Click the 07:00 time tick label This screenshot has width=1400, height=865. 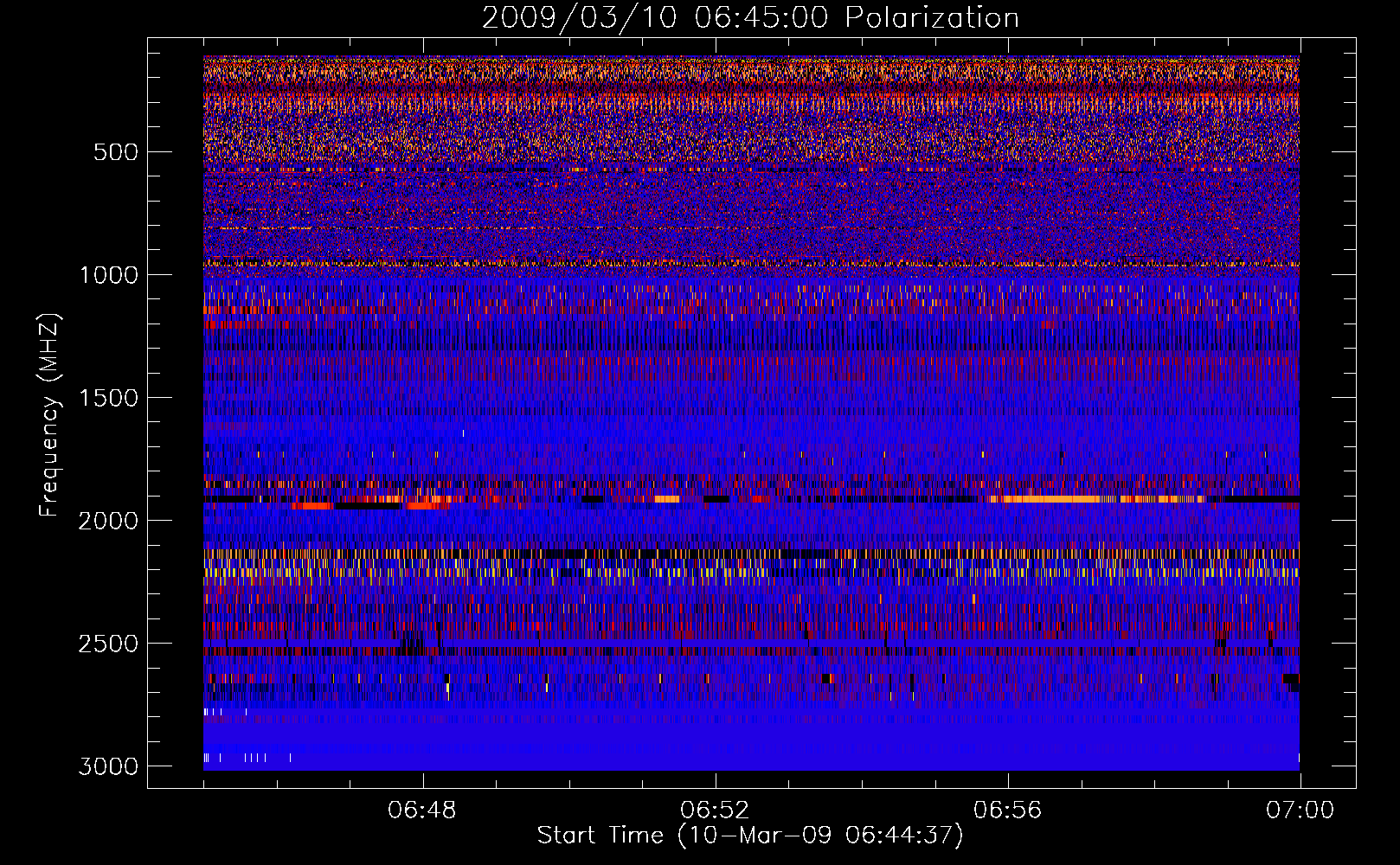click(1300, 811)
